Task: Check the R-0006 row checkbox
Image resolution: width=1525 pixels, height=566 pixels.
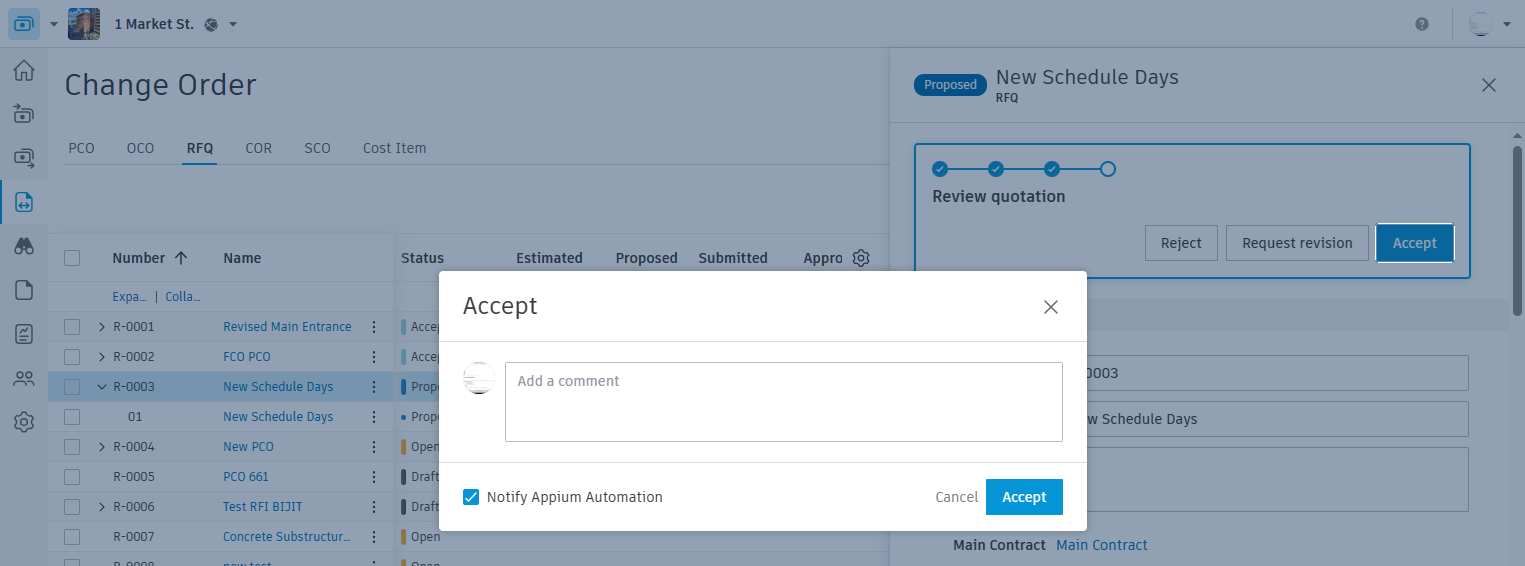Action: (72, 507)
